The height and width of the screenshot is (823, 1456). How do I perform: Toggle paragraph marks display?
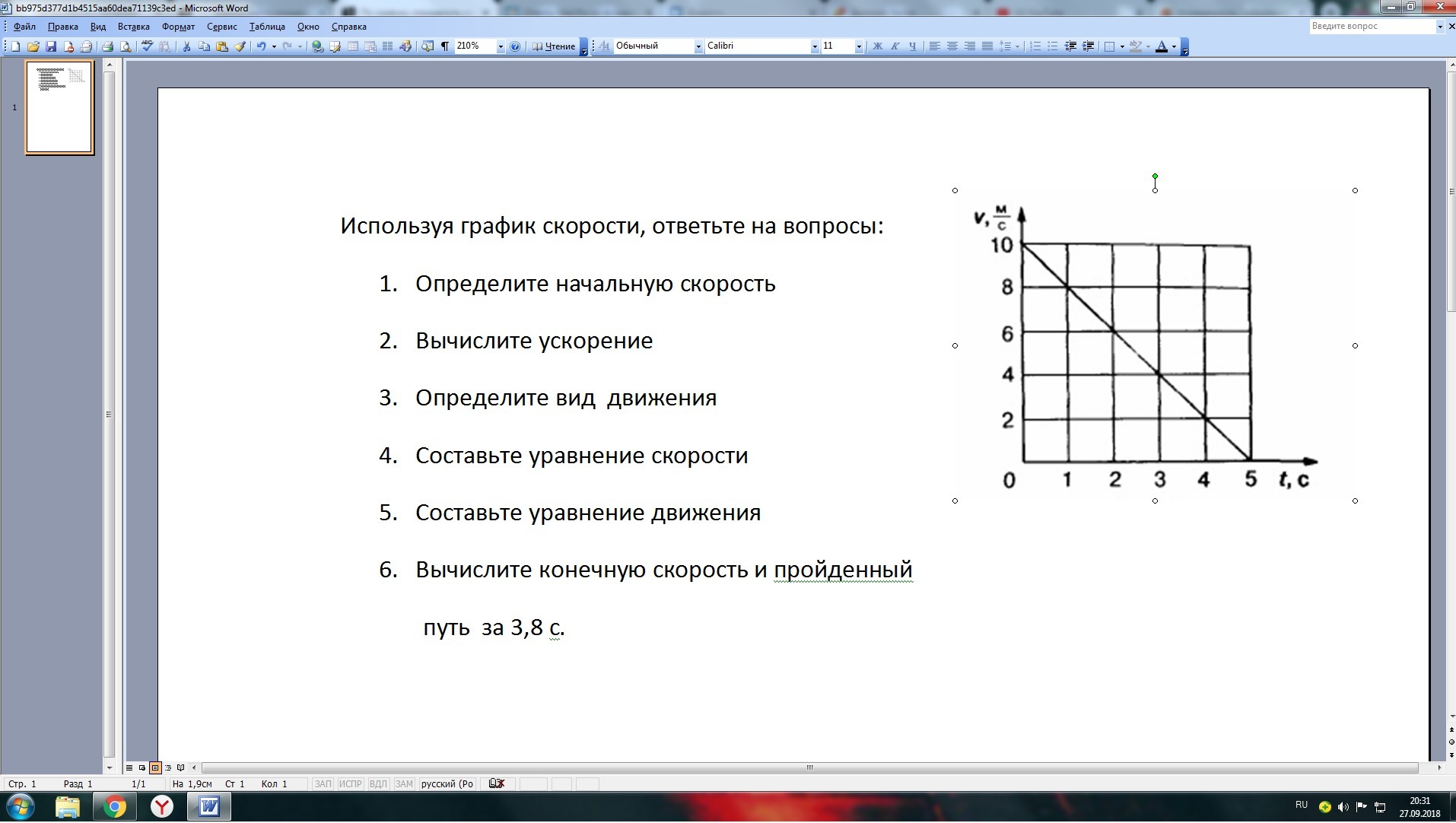443,46
